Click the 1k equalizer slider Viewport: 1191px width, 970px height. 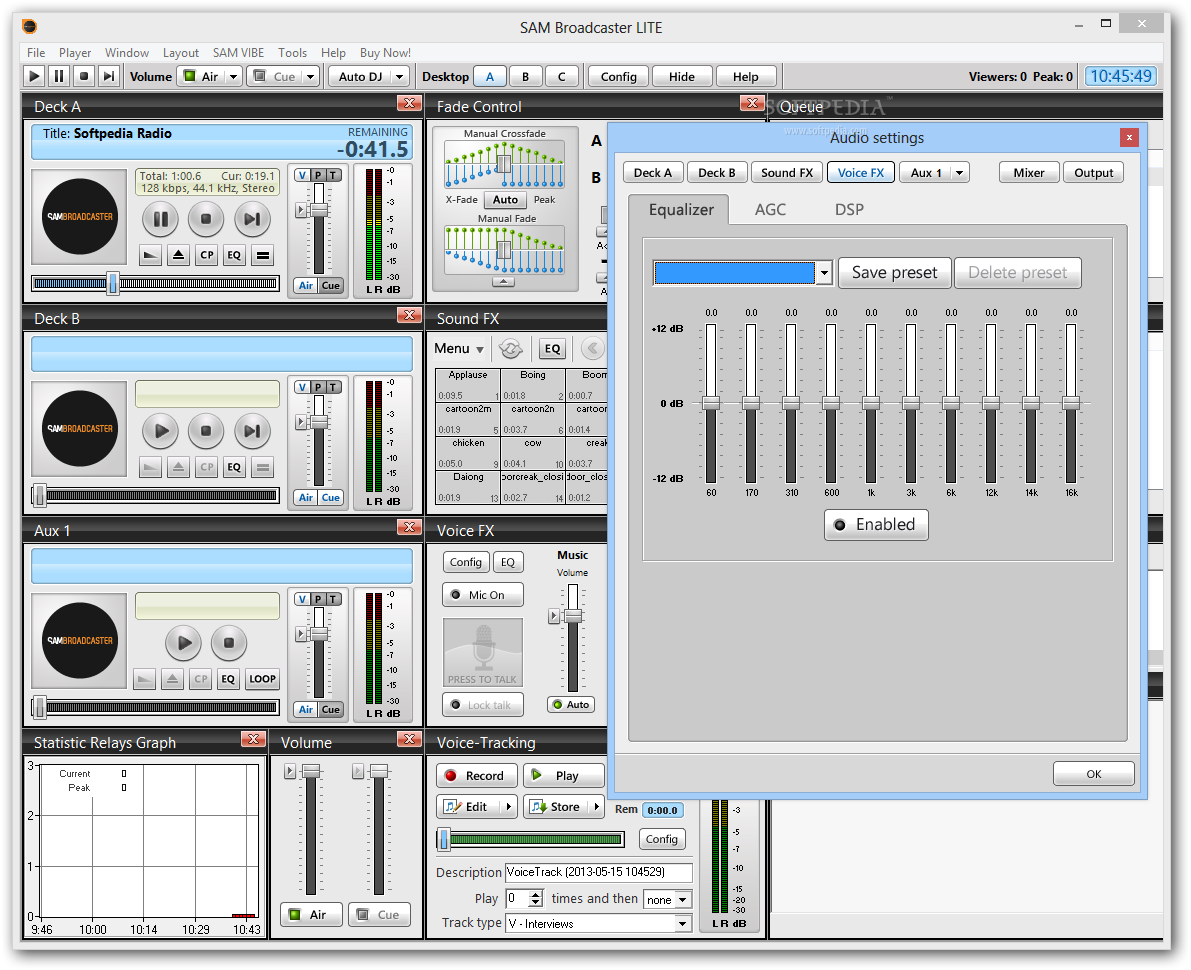[x=871, y=403]
